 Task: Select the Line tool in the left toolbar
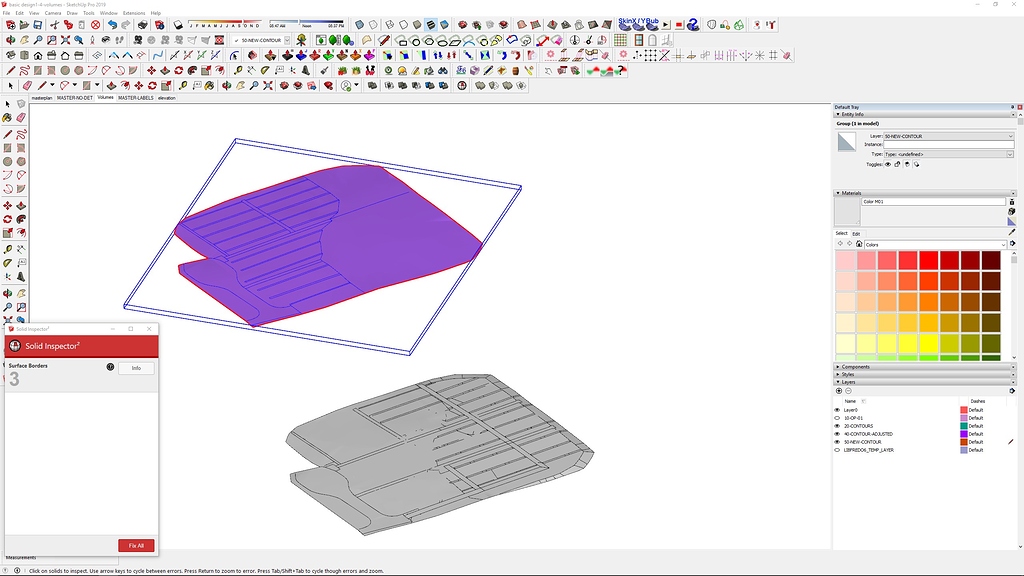(x=6, y=133)
